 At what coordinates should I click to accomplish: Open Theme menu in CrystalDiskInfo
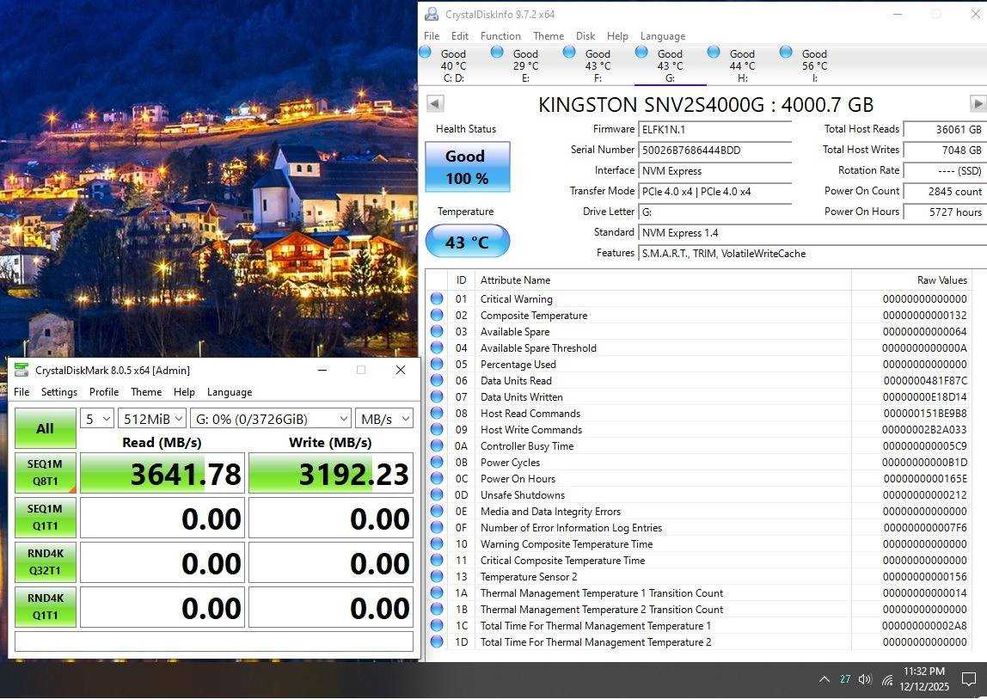(548, 36)
